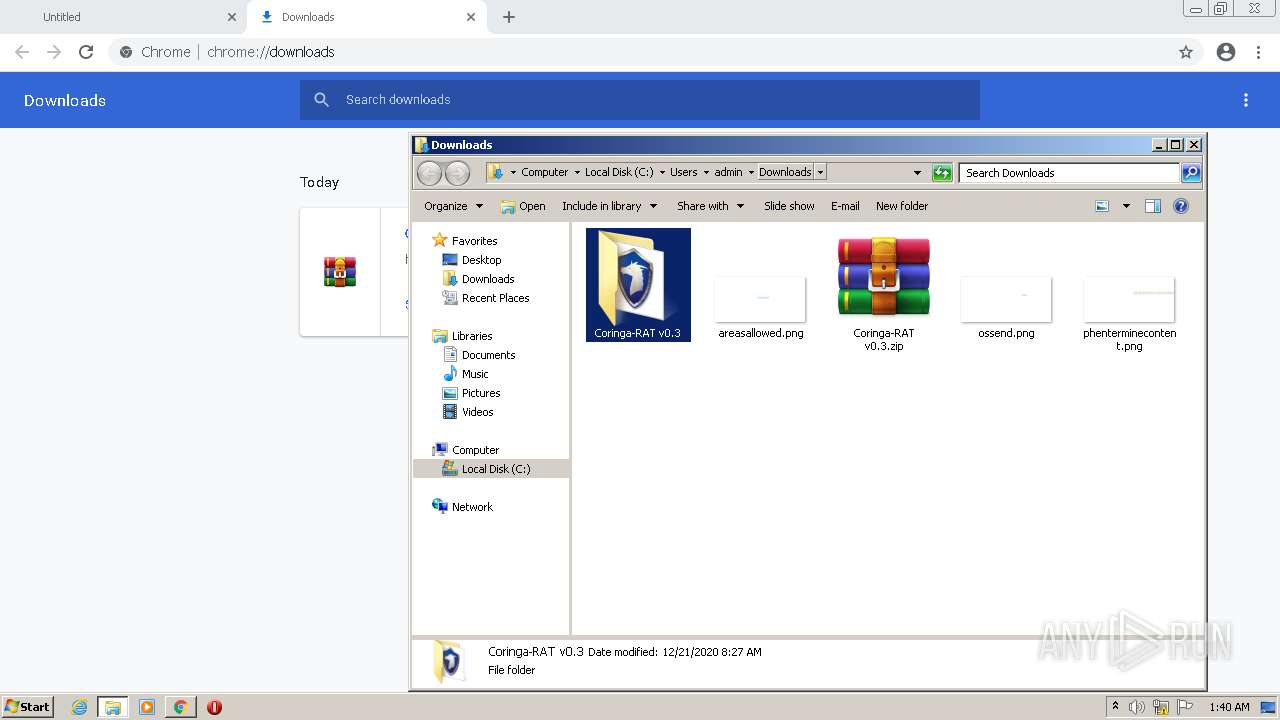
Task: Click the Slide show button
Action: (789, 206)
